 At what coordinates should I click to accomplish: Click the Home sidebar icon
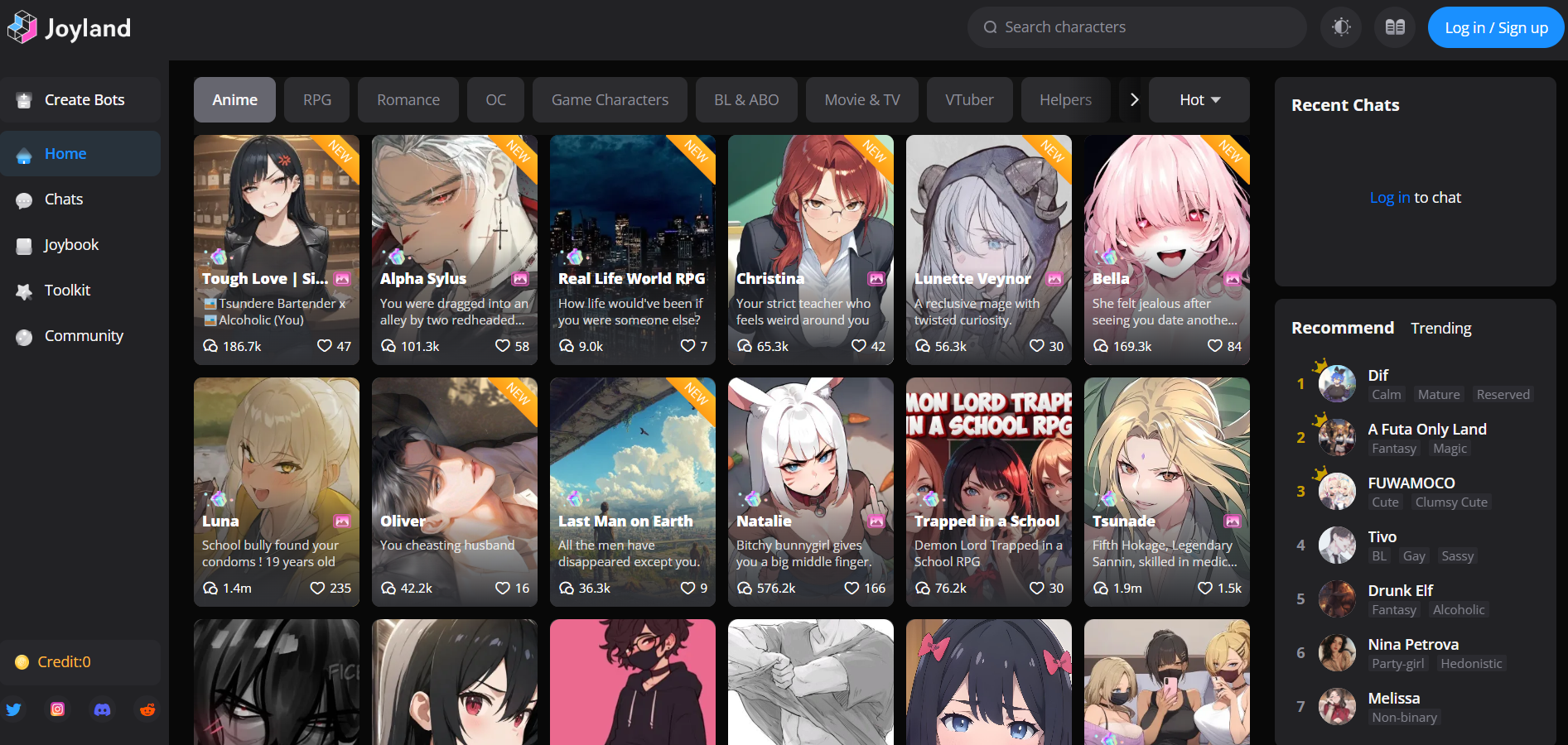(24, 154)
